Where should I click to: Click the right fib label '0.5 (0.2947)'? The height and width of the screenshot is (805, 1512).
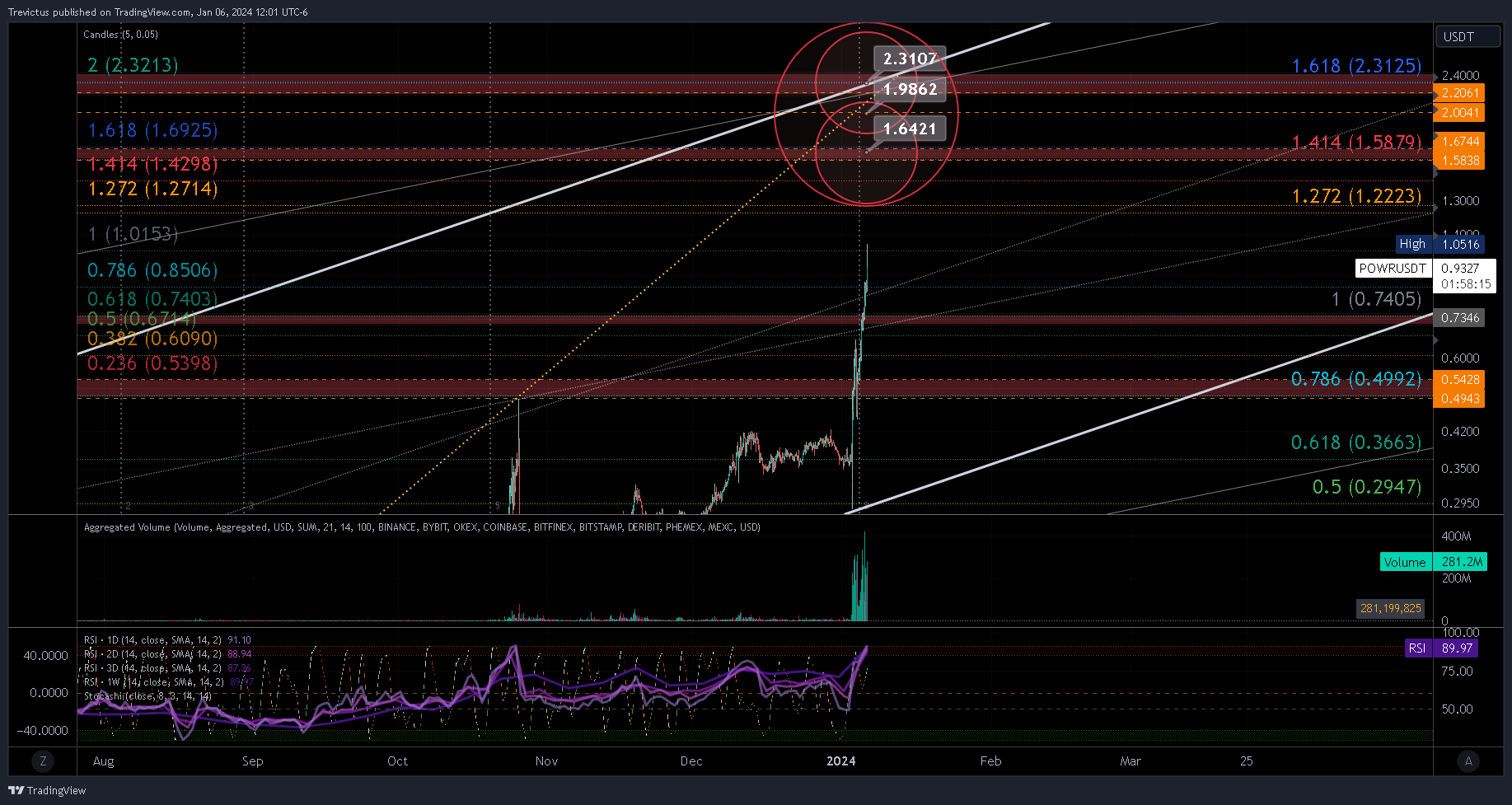coord(1367,487)
